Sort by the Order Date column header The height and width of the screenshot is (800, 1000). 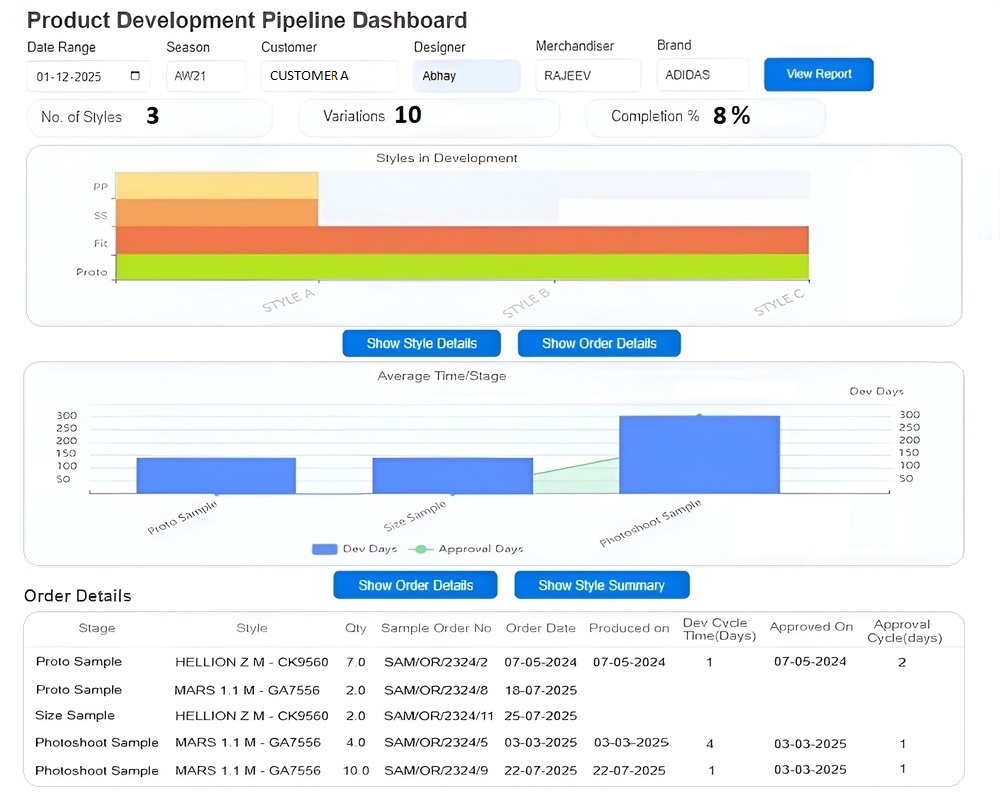click(540, 628)
